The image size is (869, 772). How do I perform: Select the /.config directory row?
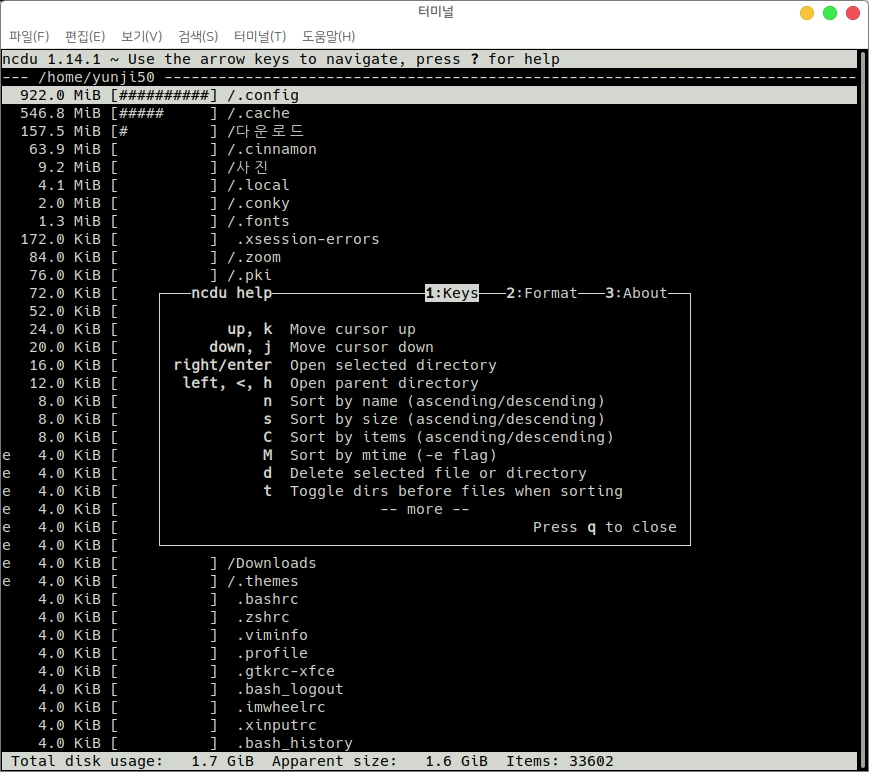point(263,95)
